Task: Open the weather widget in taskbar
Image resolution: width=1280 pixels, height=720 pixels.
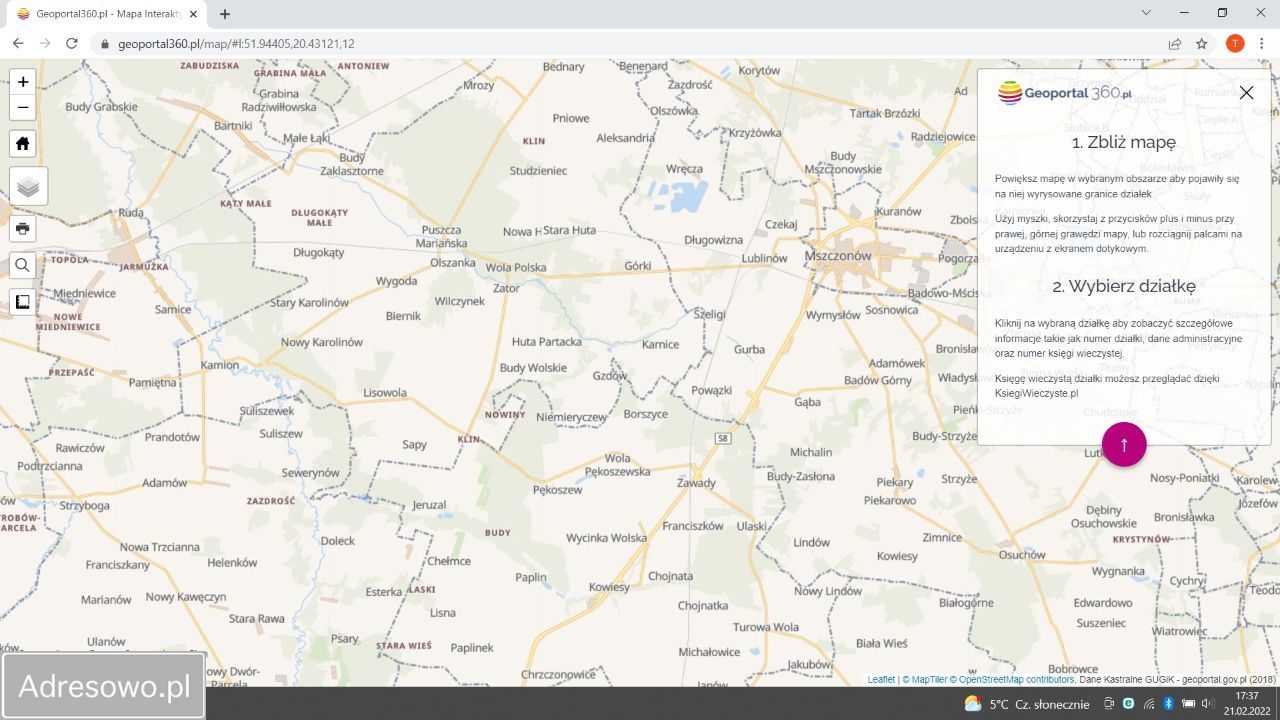Action: (1027, 704)
